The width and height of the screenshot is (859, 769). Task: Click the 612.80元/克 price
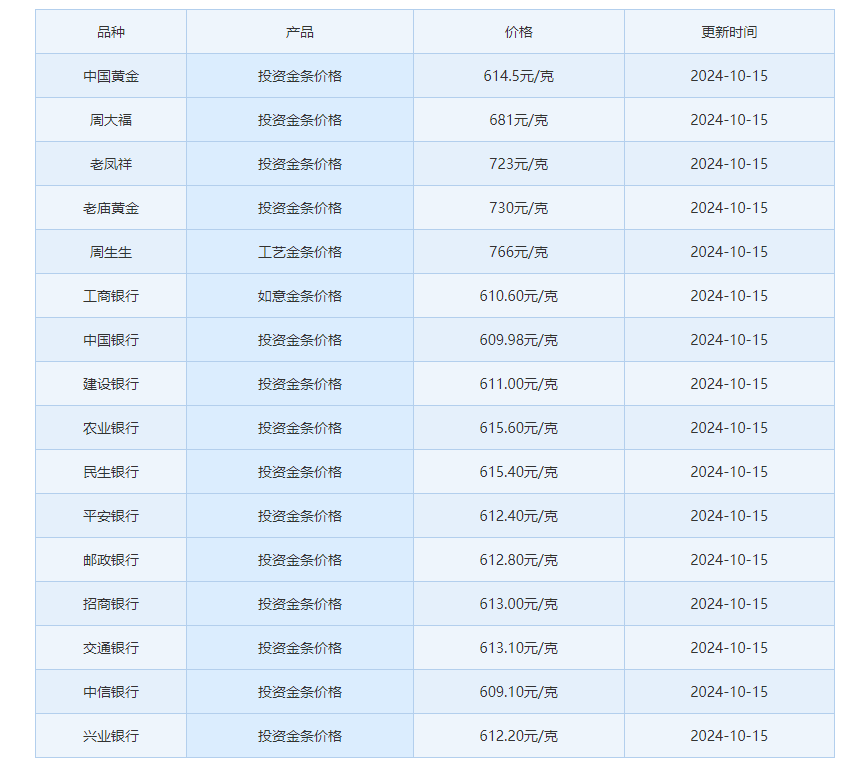click(518, 560)
